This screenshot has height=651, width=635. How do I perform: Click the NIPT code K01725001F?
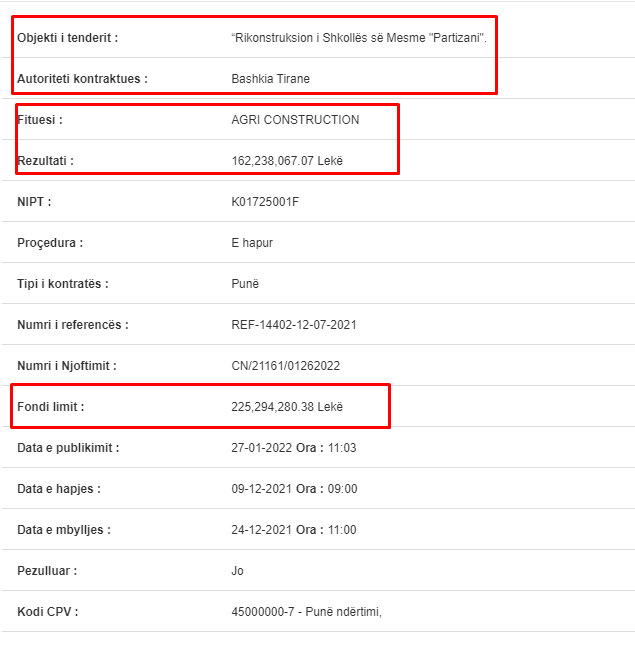tap(265, 202)
